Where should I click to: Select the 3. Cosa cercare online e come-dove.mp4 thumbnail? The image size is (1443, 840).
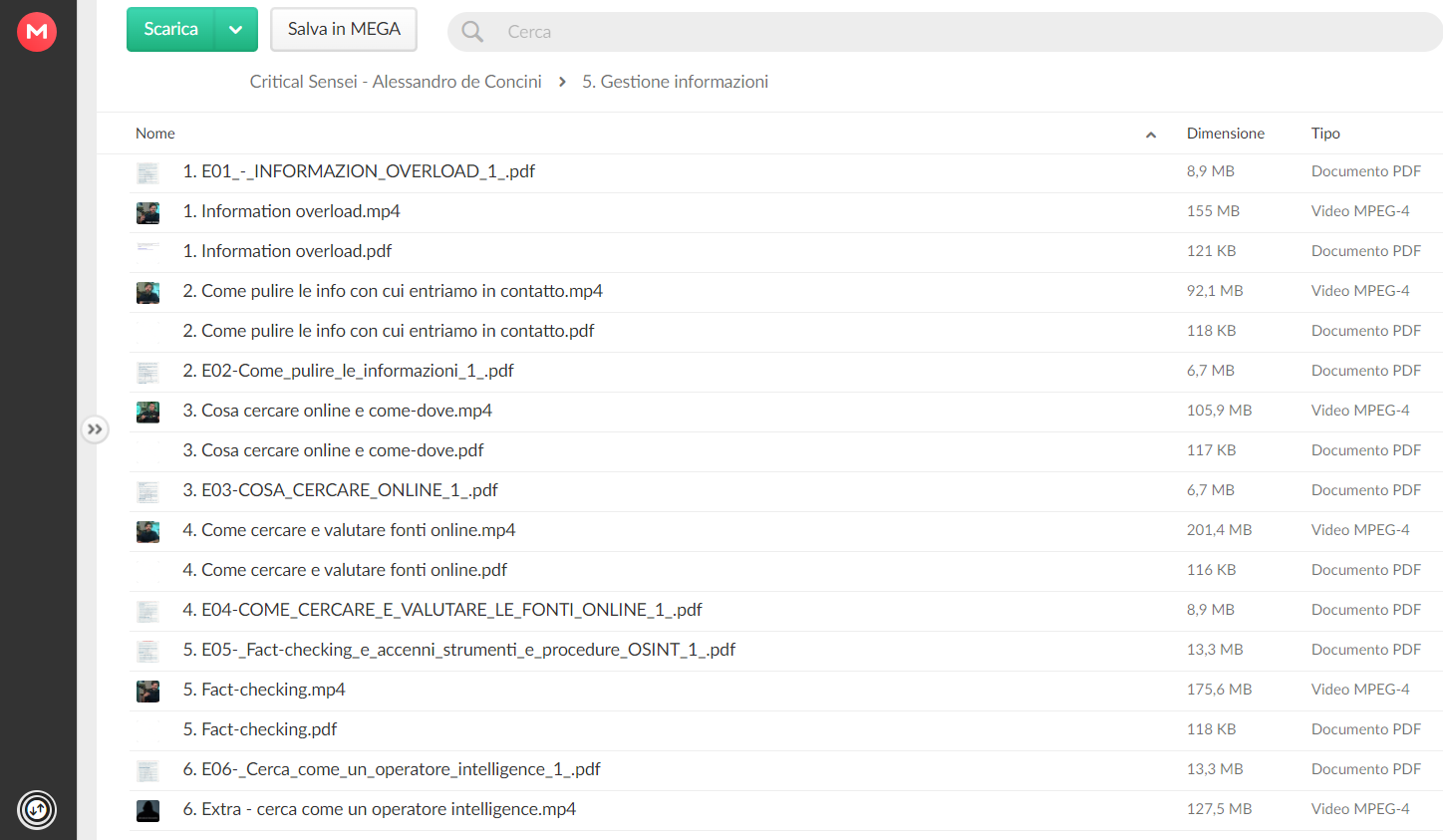click(x=147, y=412)
